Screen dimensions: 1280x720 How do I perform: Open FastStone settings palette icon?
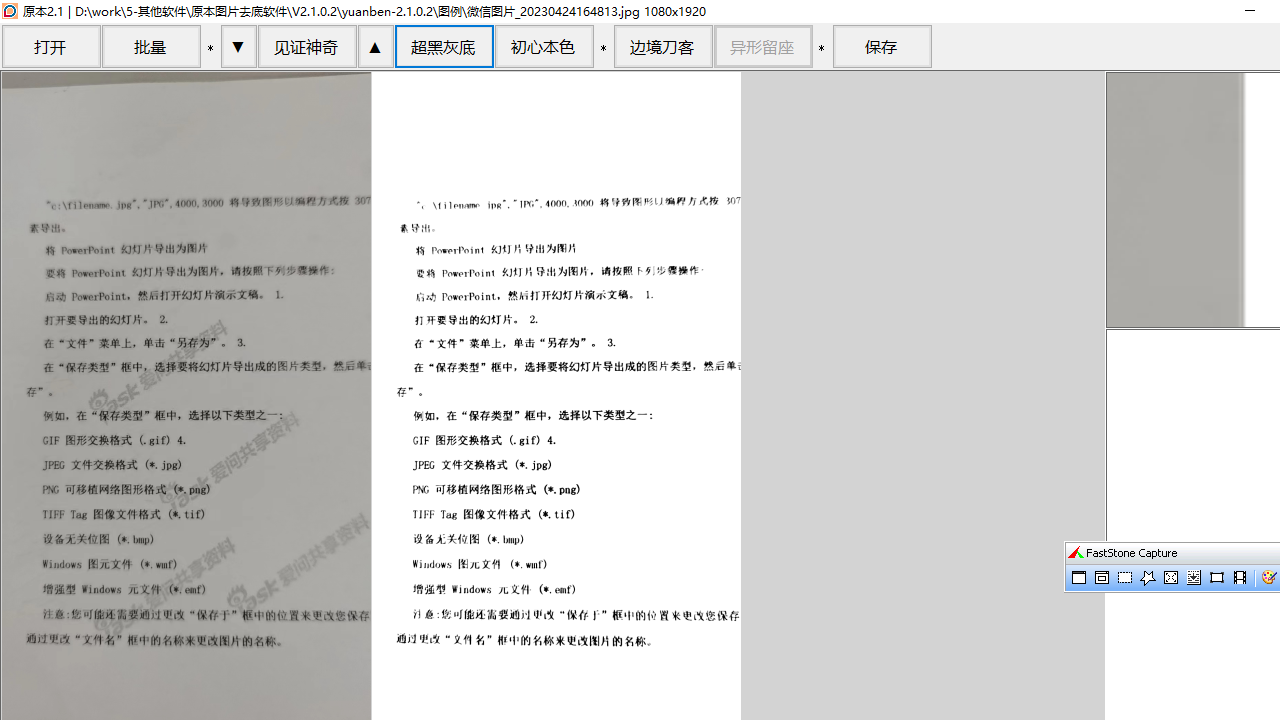coord(1267,577)
